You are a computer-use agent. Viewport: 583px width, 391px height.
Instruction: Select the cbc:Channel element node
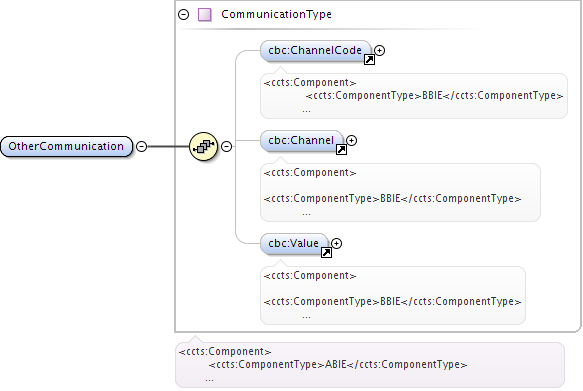(302, 140)
